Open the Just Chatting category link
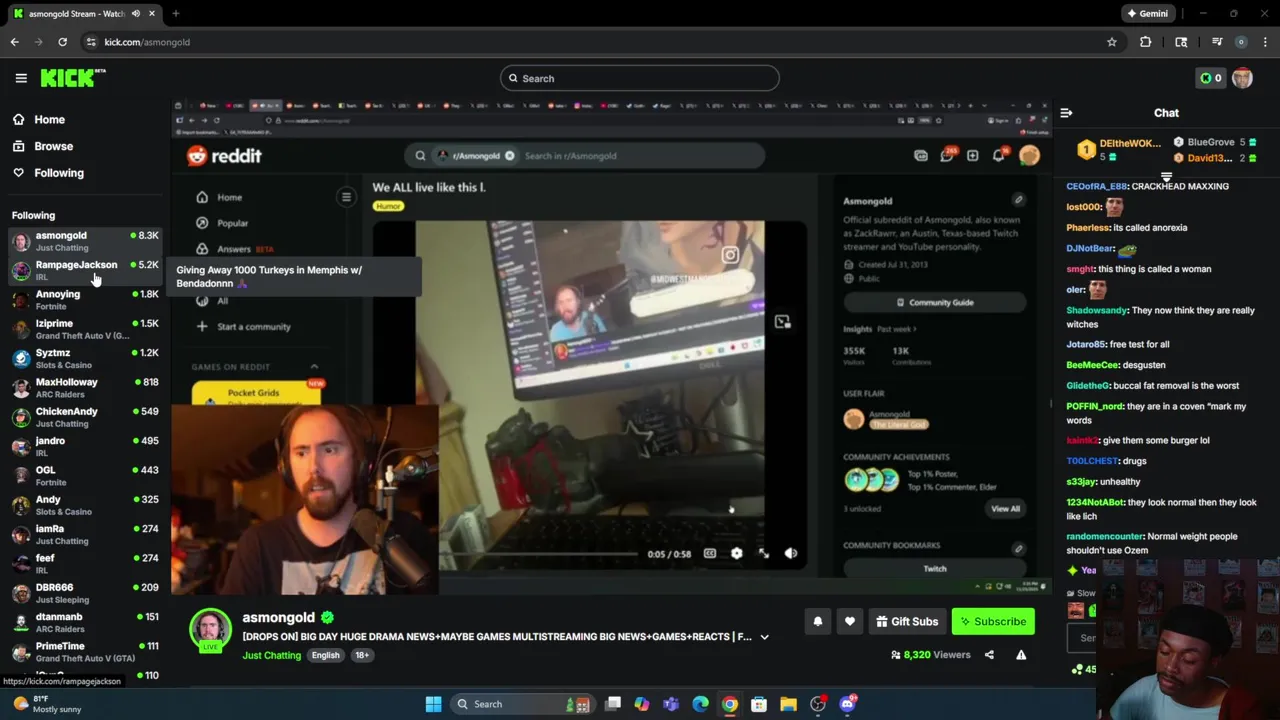This screenshot has height=720, width=1280. [271, 655]
